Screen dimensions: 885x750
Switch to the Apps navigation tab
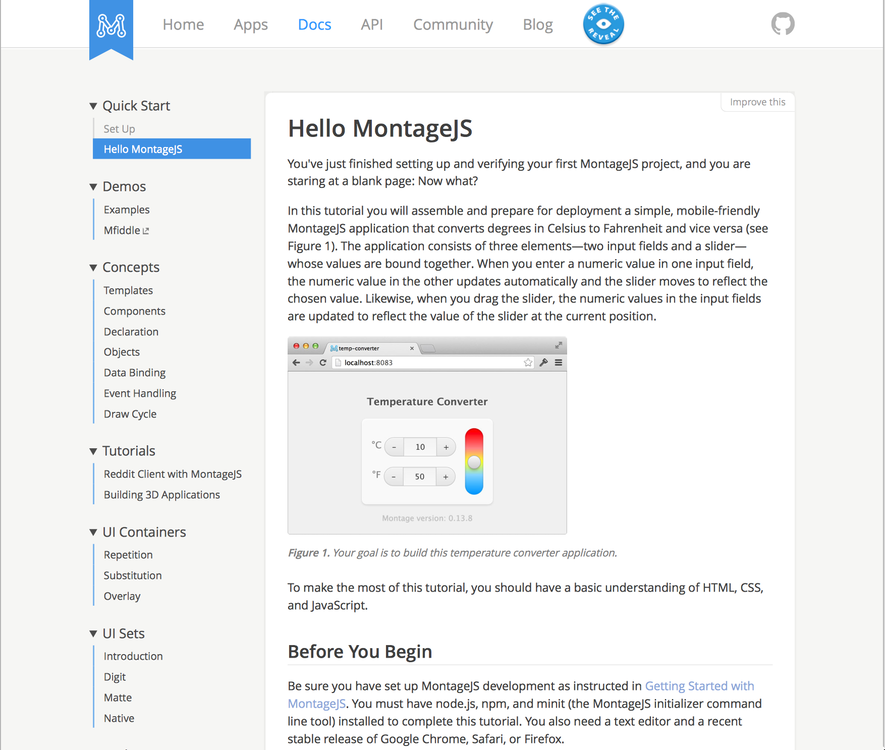tap(250, 24)
